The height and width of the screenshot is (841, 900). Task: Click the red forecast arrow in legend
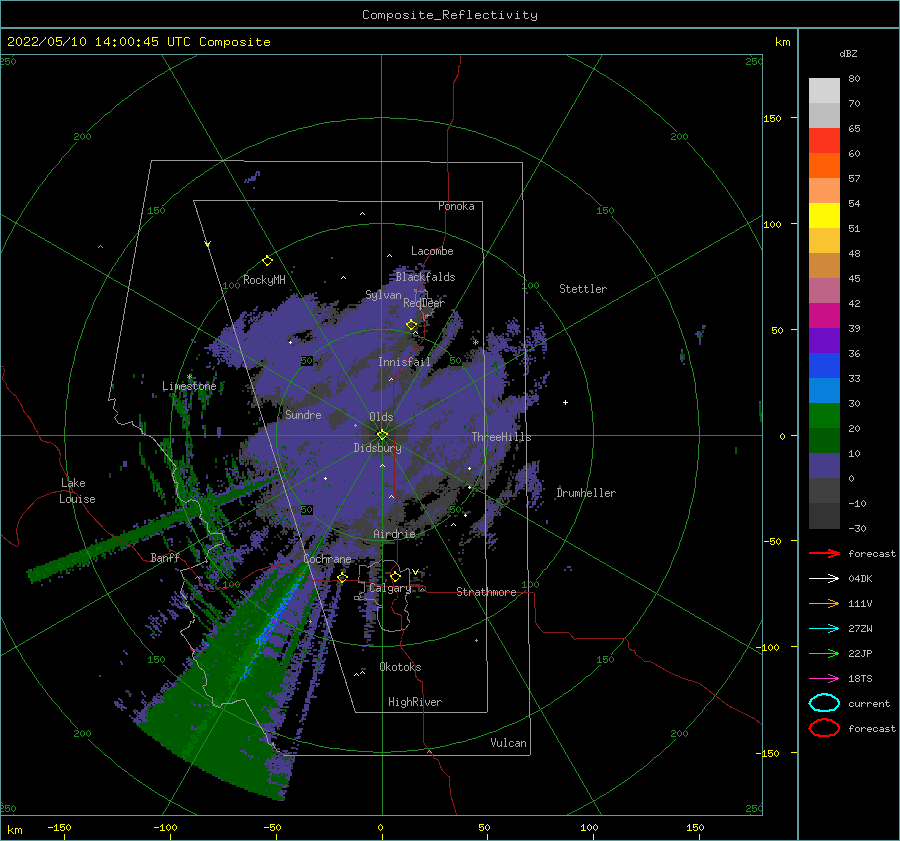tap(824, 553)
